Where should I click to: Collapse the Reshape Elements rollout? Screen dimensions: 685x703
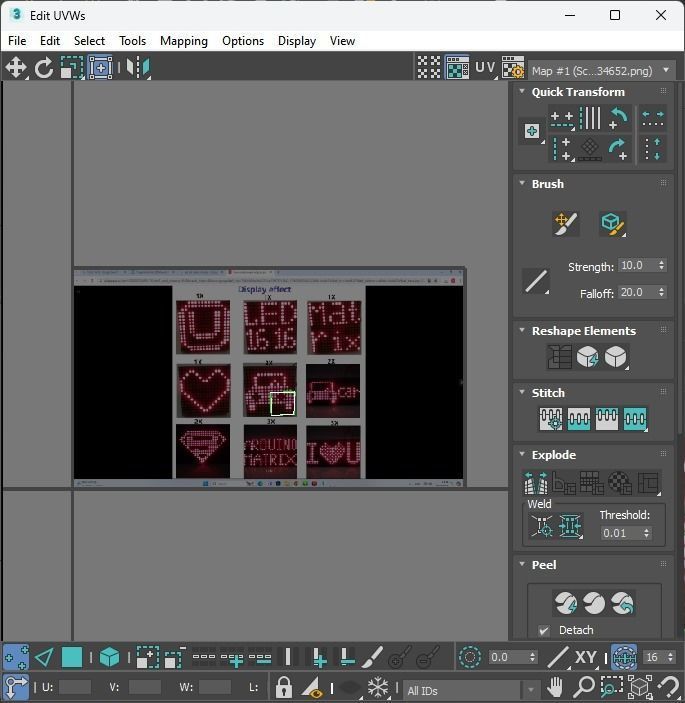tap(522, 330)
